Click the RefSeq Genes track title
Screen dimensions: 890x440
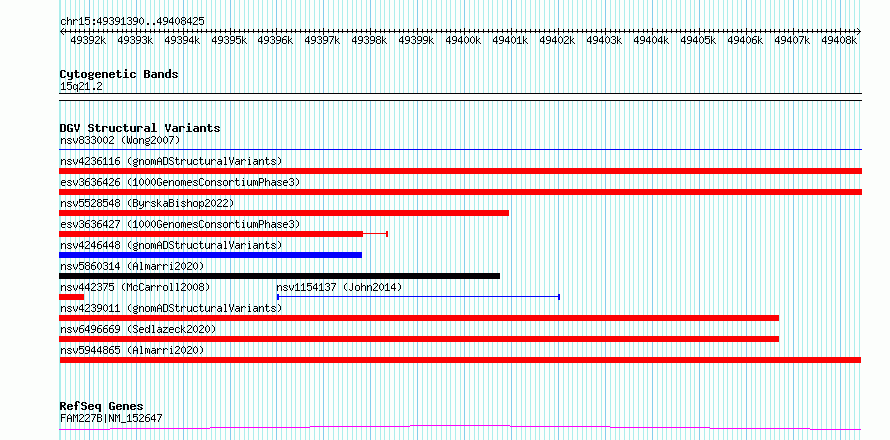(x=101, y=407)
